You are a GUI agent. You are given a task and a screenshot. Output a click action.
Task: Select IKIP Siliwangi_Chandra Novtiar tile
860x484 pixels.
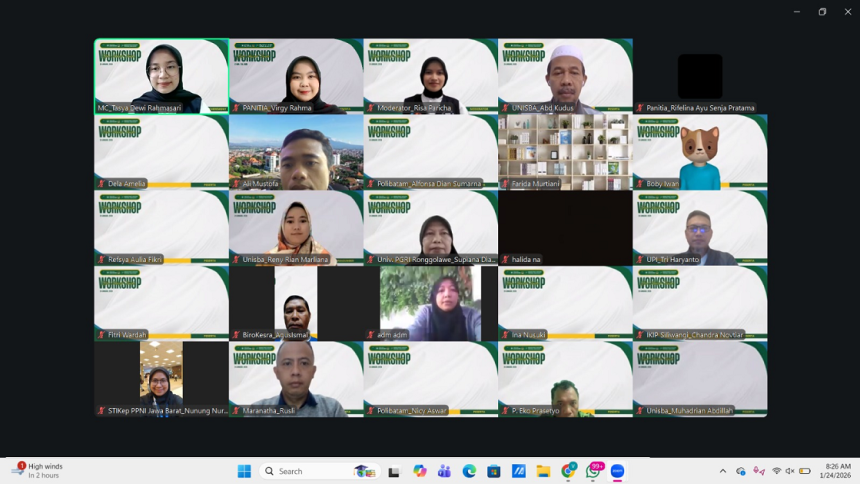[x=700, y=303]
